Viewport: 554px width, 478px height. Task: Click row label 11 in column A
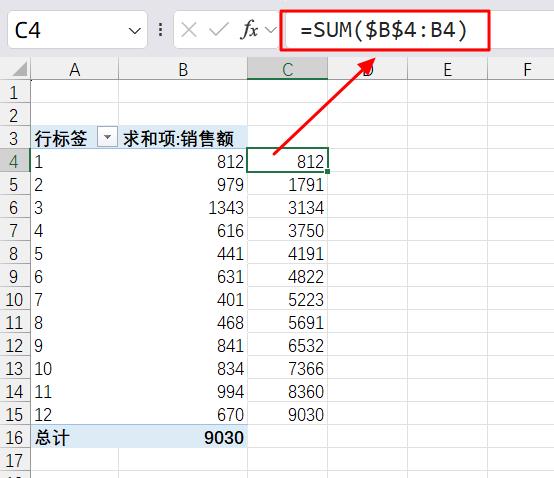(75, 391)
